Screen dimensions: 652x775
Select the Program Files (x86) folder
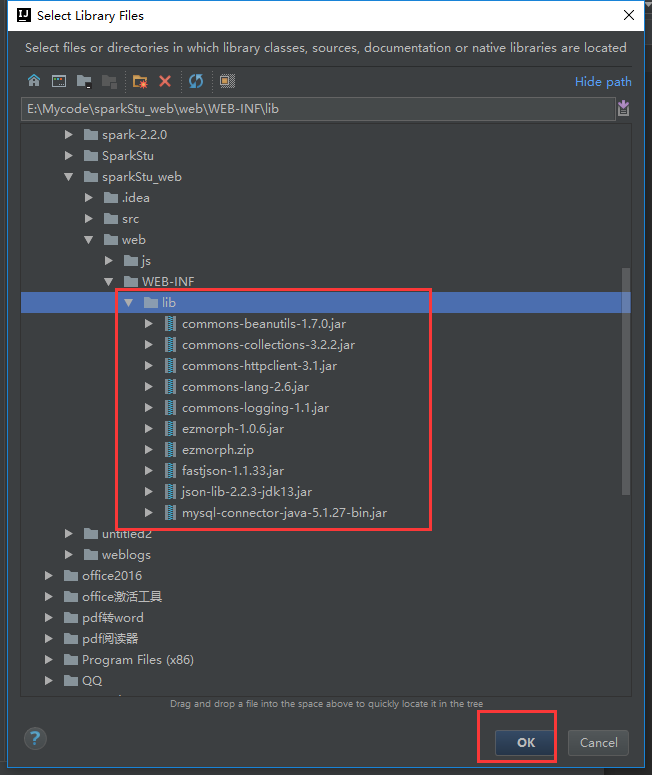[x=138, y=659]
